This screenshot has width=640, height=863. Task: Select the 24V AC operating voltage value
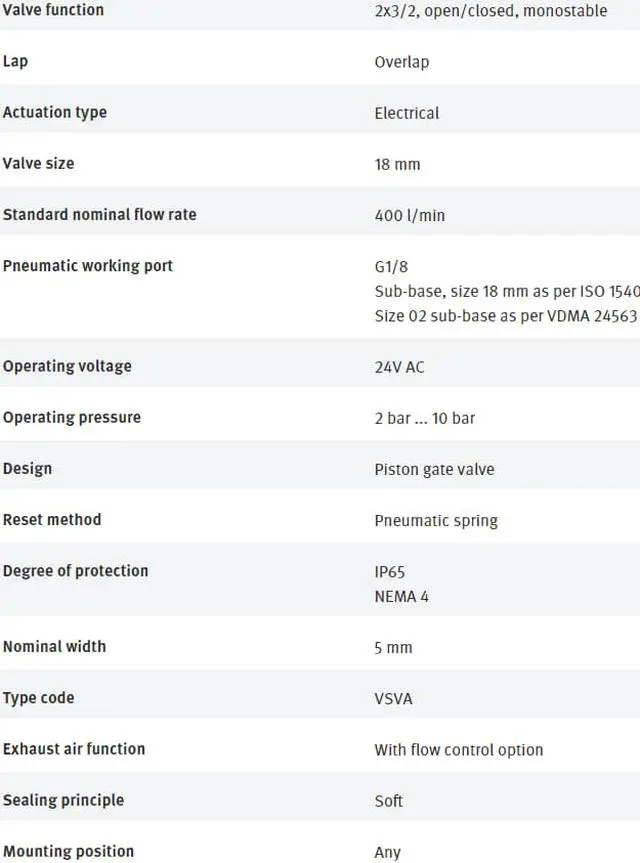click(x=399, y=367)
